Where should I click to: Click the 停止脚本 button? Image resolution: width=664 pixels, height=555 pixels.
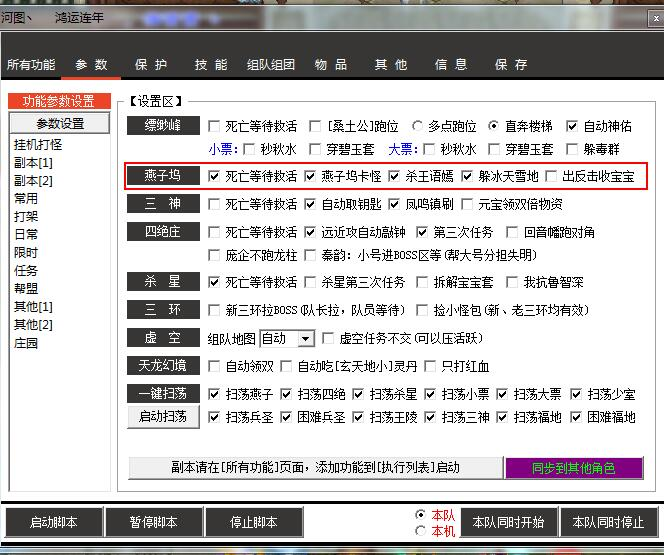(x=253, y=522)
